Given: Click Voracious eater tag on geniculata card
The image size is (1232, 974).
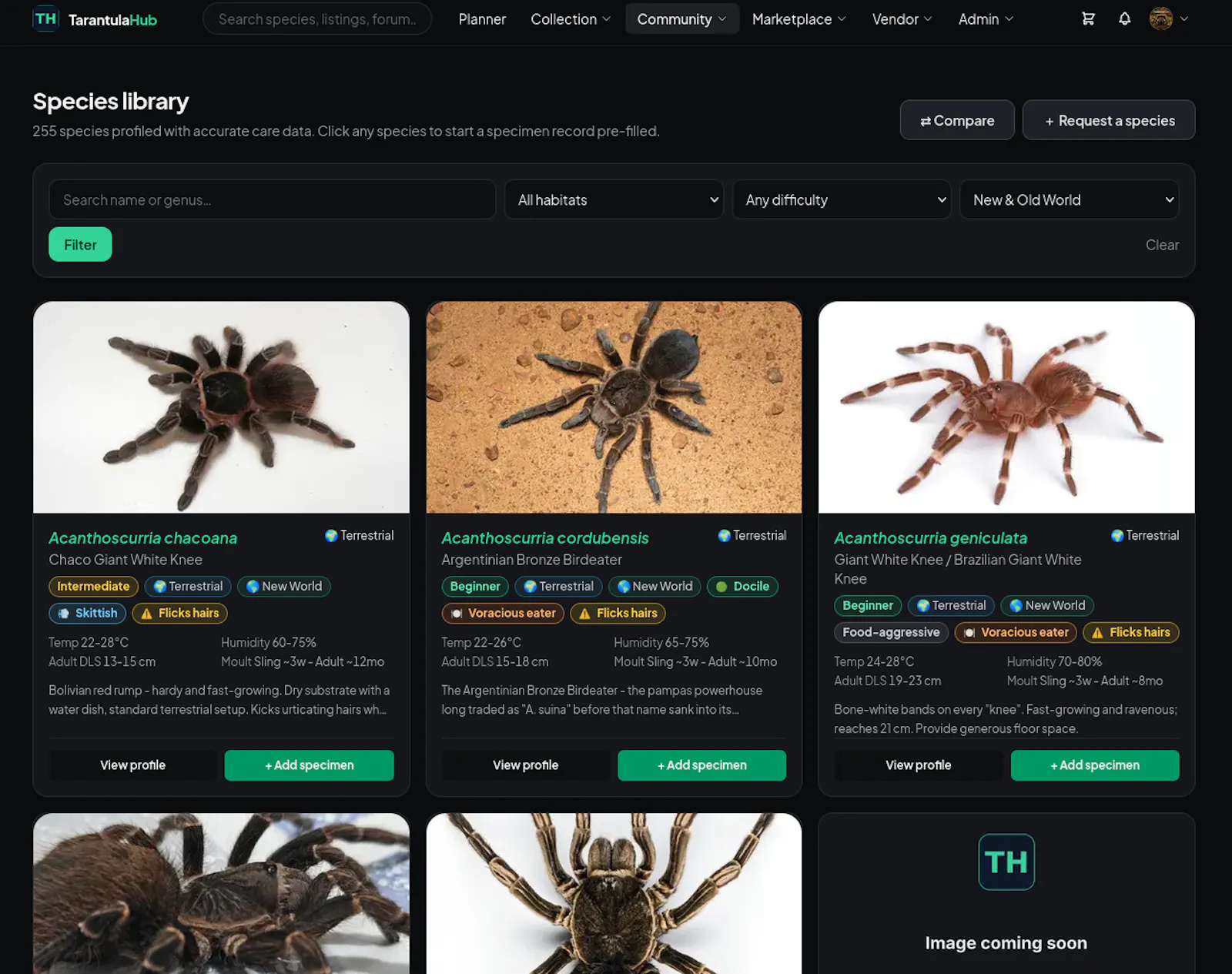Looking at the screenshot, I should 1016,632.
